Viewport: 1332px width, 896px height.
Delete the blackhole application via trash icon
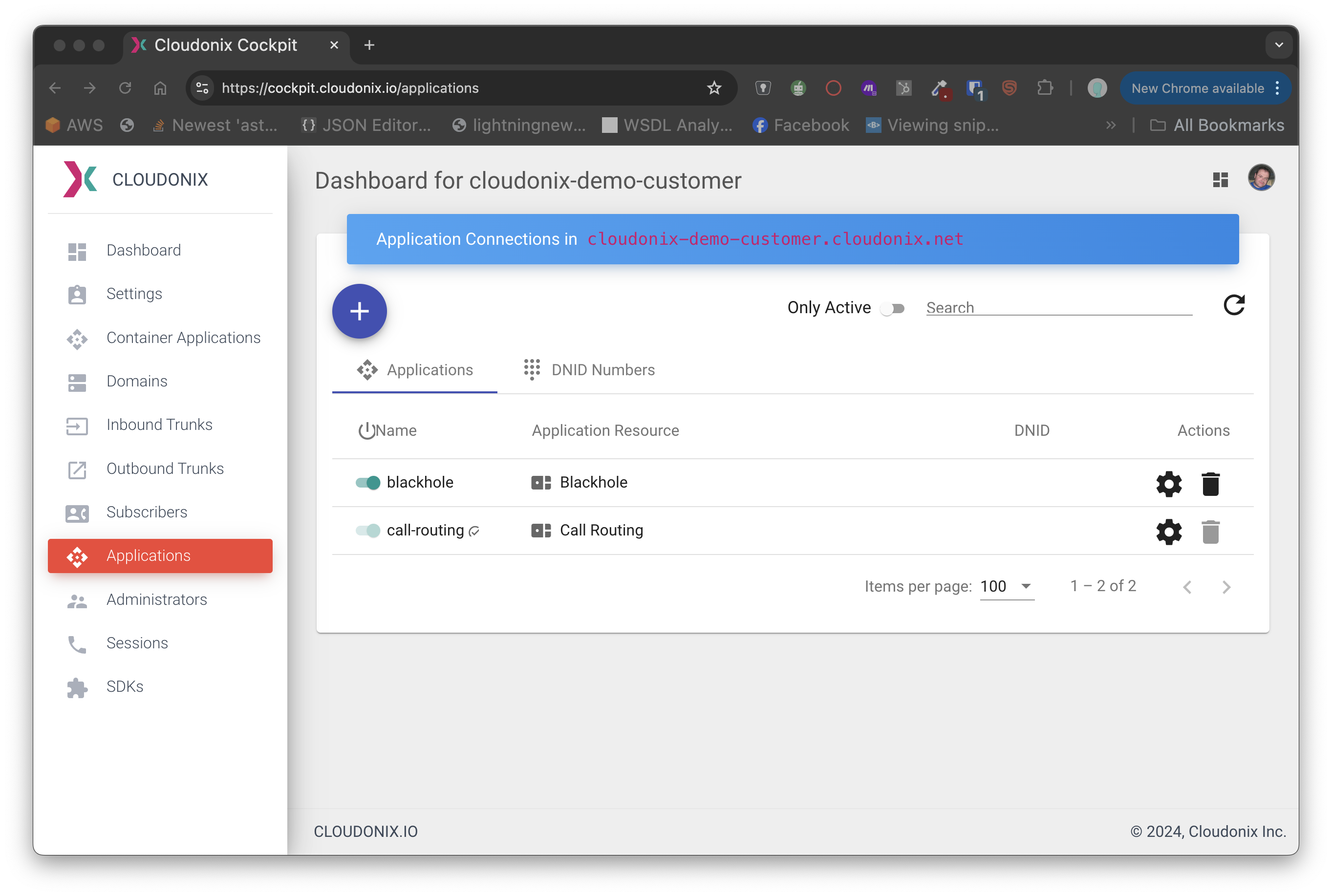pyautogui.click(x=1210, y=484)
